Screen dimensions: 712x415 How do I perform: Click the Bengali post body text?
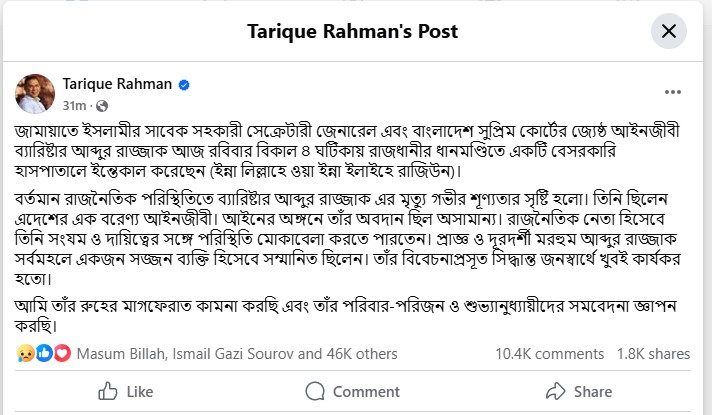pos(347,228)
